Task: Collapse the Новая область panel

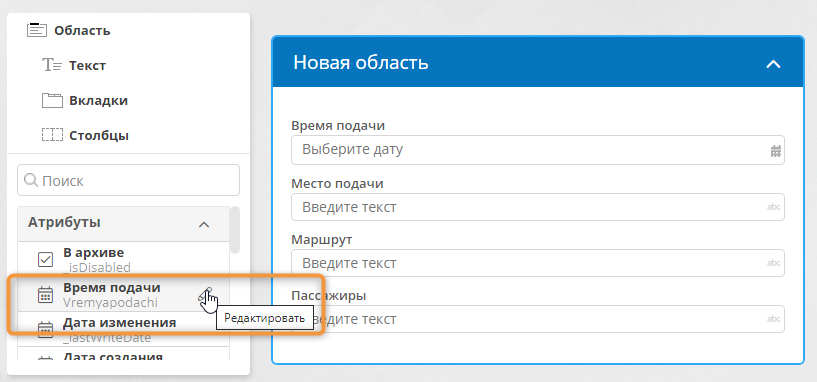Action: [x=773, y=64]
